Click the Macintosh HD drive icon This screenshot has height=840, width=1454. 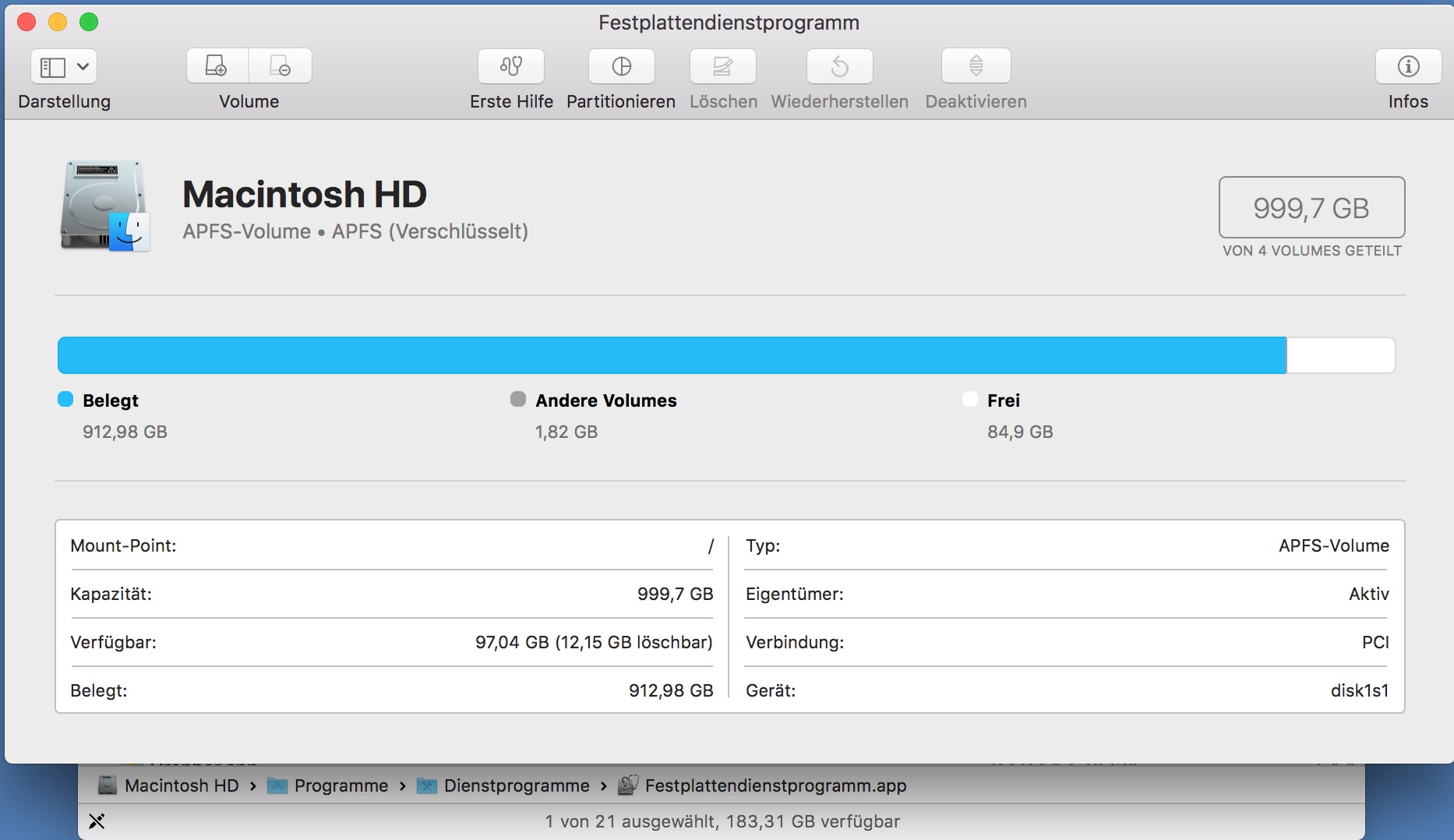click(x=105, y=206)
